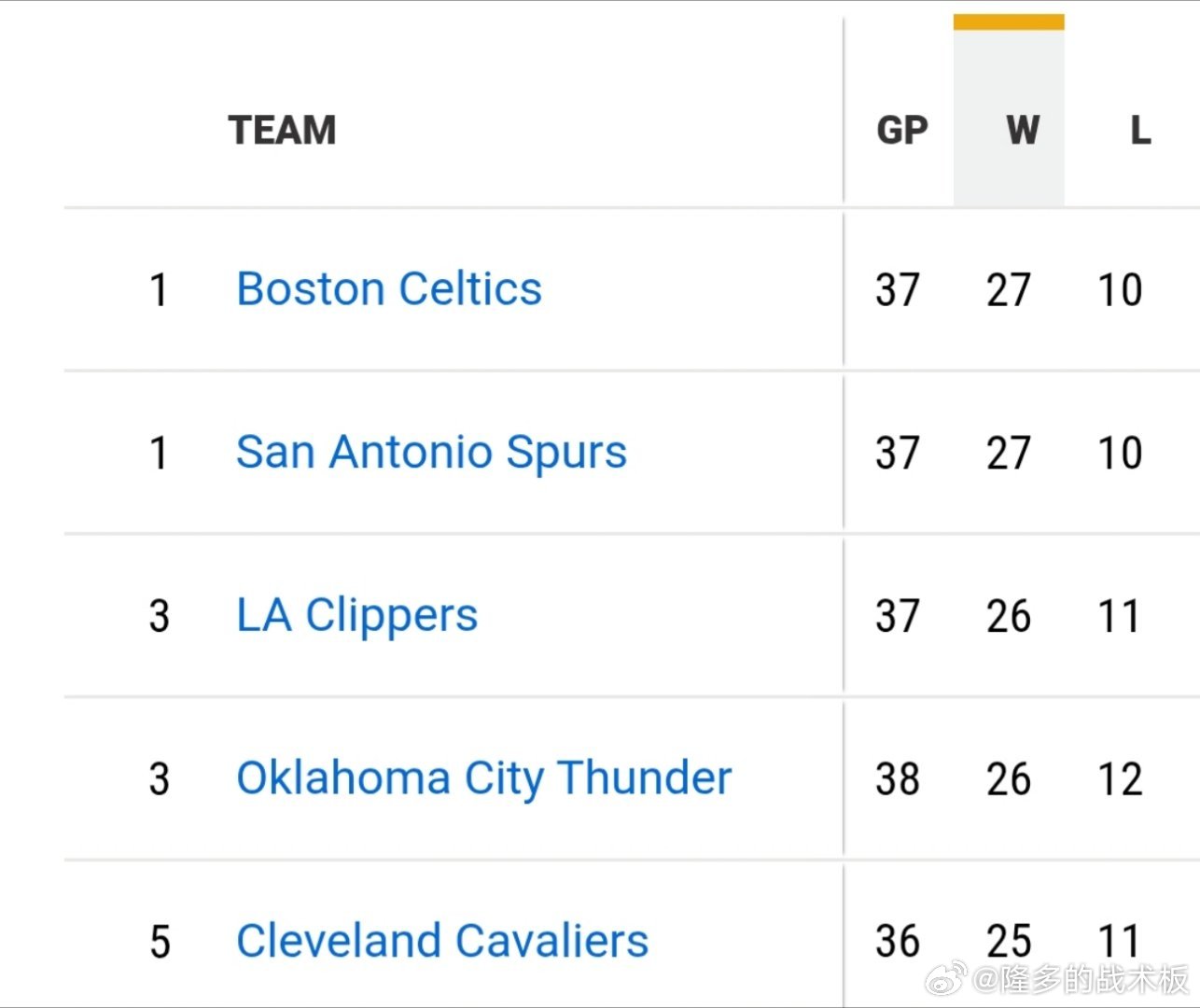Screen dimensions: 1200x1008
Task: Click the @隆多的战术板 watermark text
Action: [1082, 979]
